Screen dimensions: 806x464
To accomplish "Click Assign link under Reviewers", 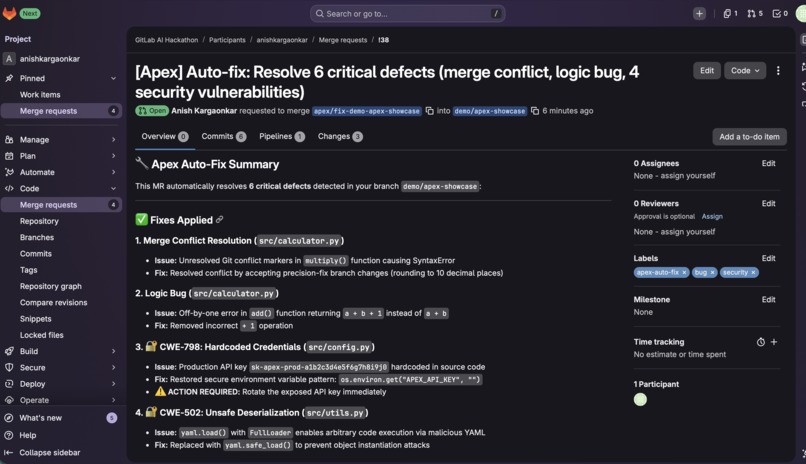I will pos(712,217).
